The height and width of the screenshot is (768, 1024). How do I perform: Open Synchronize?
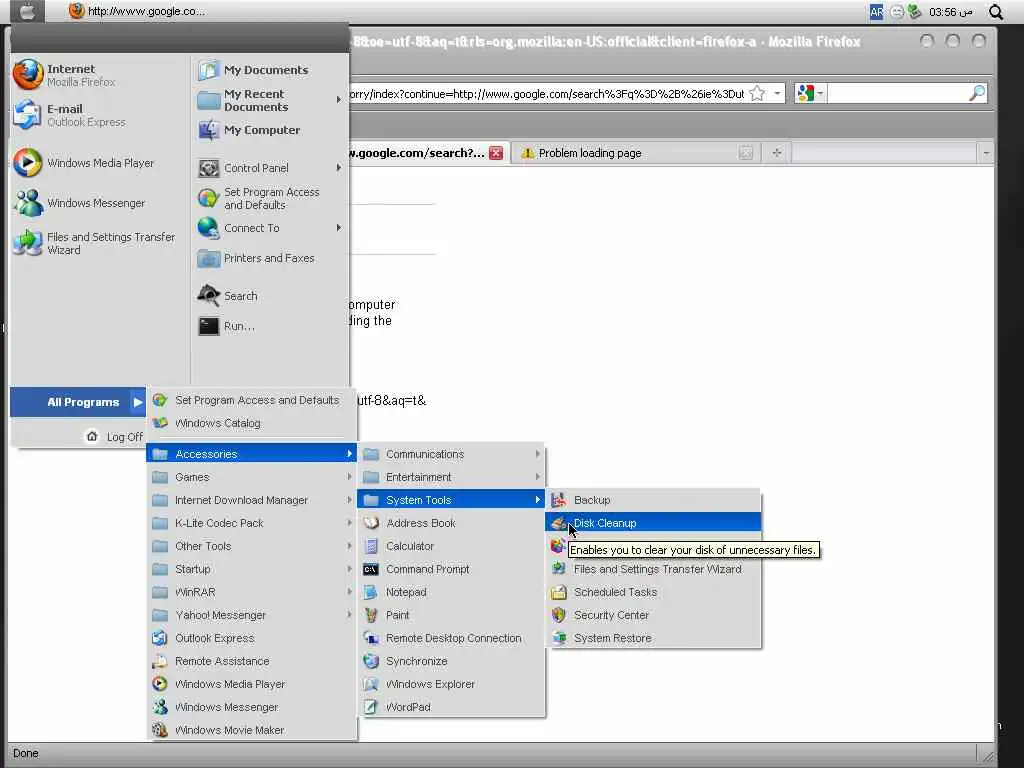pos(451,661)
